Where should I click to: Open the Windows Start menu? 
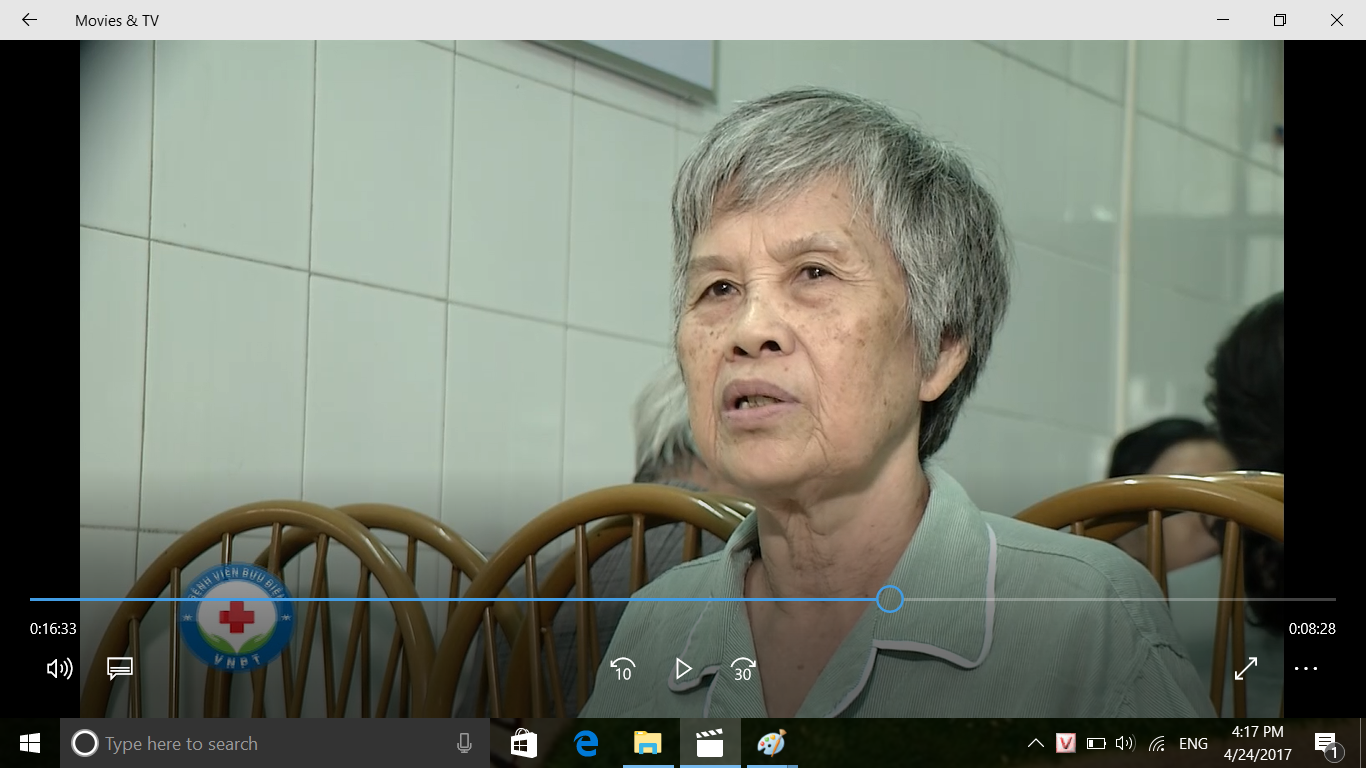pos(29,743)
